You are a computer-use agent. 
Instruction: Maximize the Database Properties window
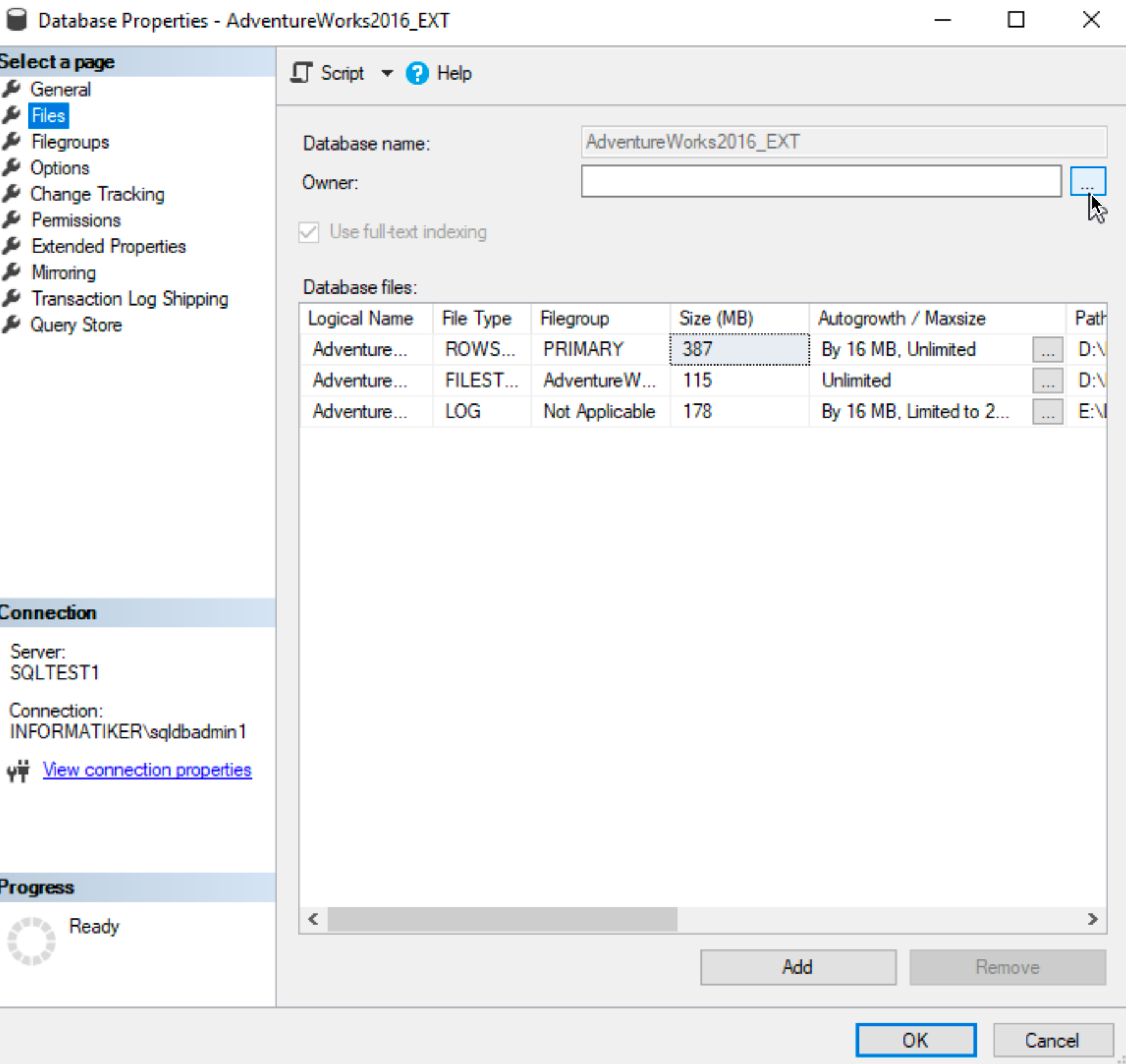(x=1016, y=19)
